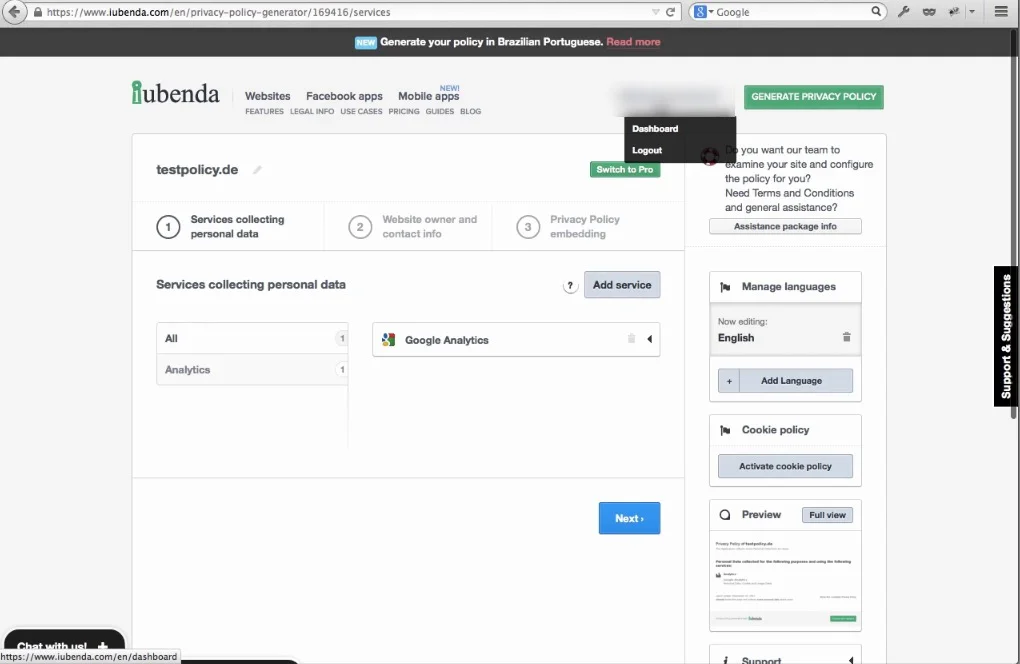Image resolution: width=1020 pixels, height=664 pixels.
Task: Open PRICING link
Action: click(x=404, y=111)
